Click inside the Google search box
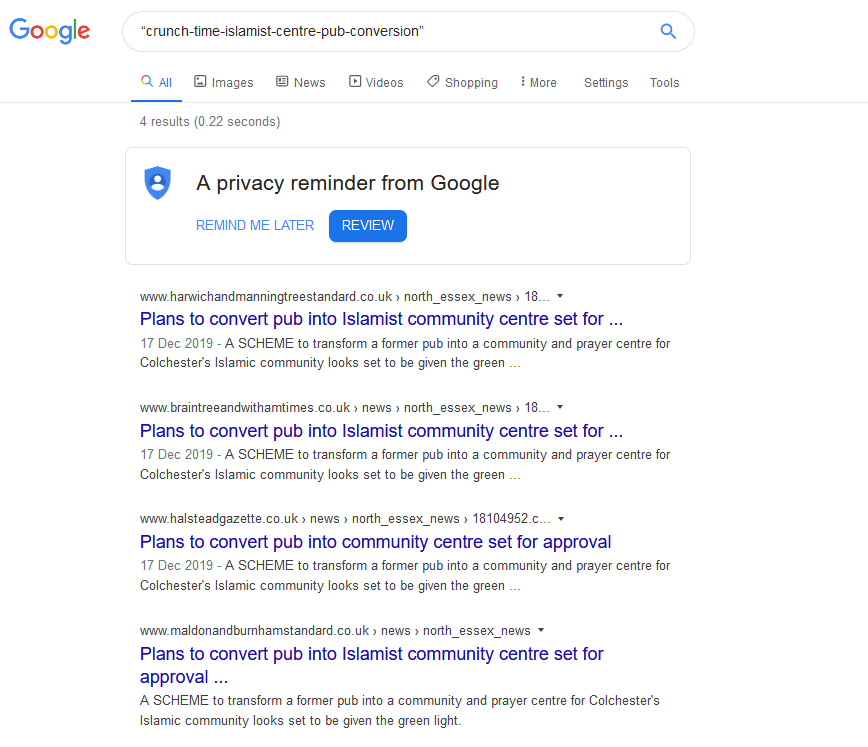The image size is (868, 747). coord(390,31)
